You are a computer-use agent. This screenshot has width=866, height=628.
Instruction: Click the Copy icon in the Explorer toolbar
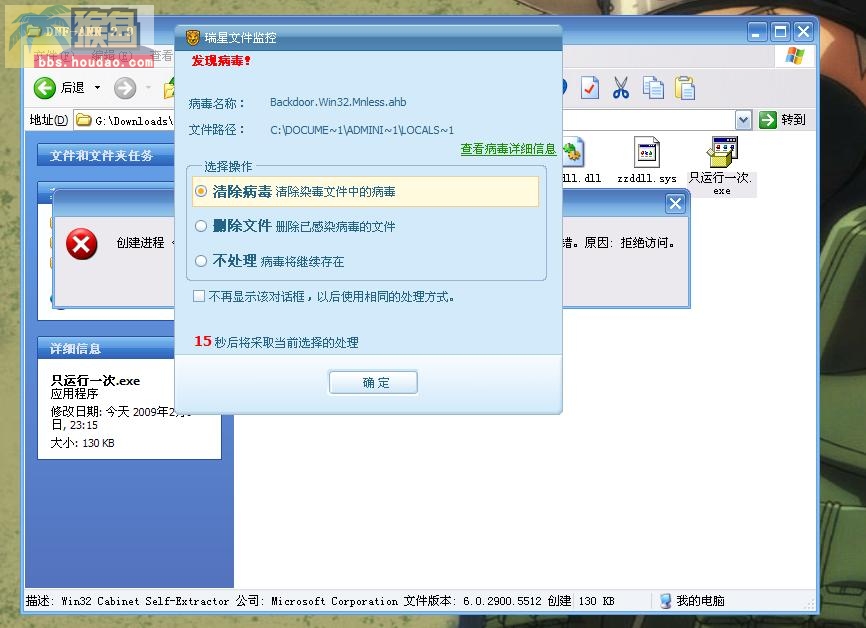click(x=653, y=88)
